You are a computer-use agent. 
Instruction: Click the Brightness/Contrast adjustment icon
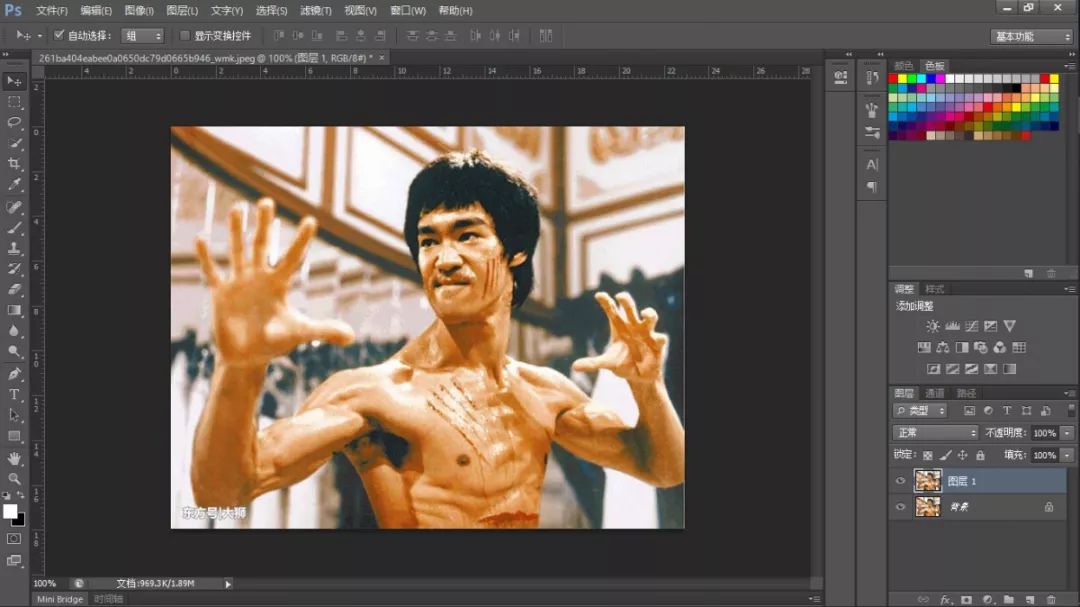coord(932,326)
